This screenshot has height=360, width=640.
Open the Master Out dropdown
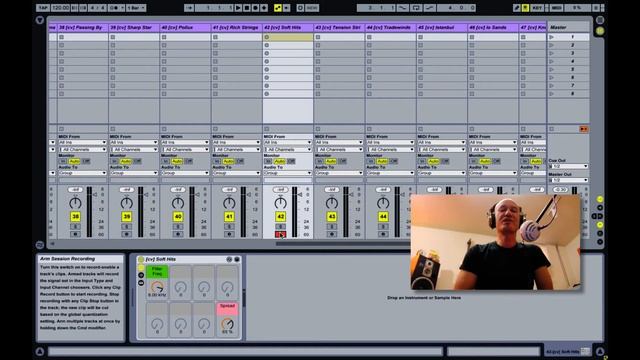pos(569,180)
